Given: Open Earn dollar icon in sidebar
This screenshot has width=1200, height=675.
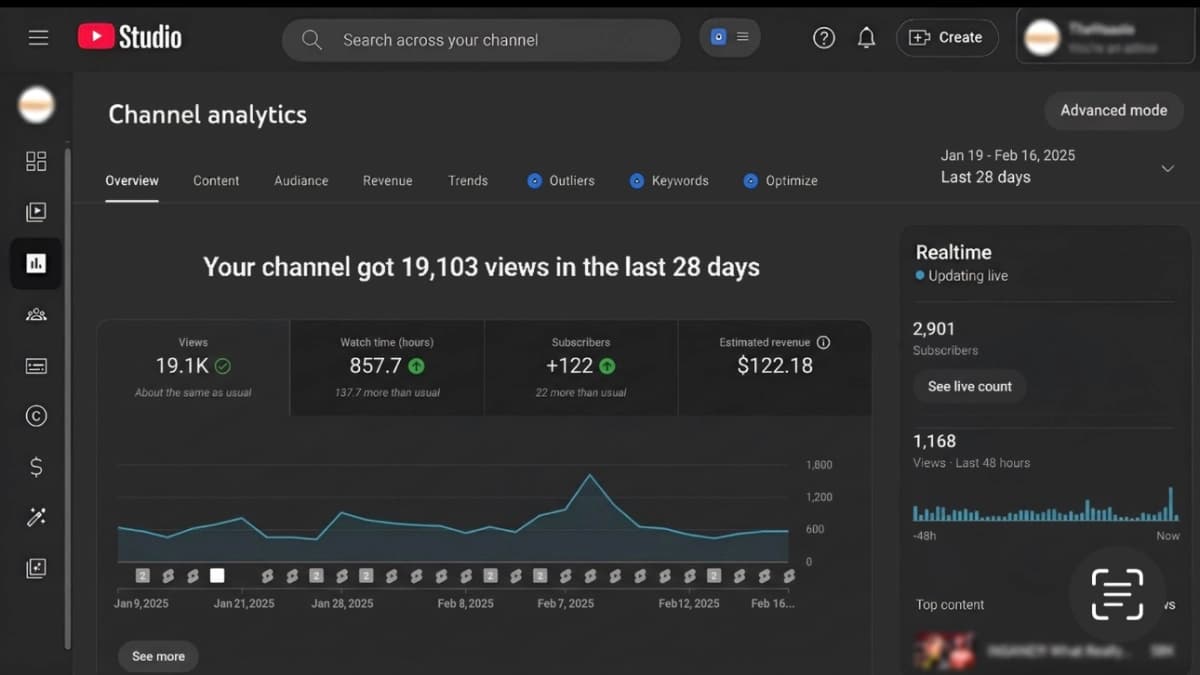Looking at the screenshot, I should coord(36,467).
